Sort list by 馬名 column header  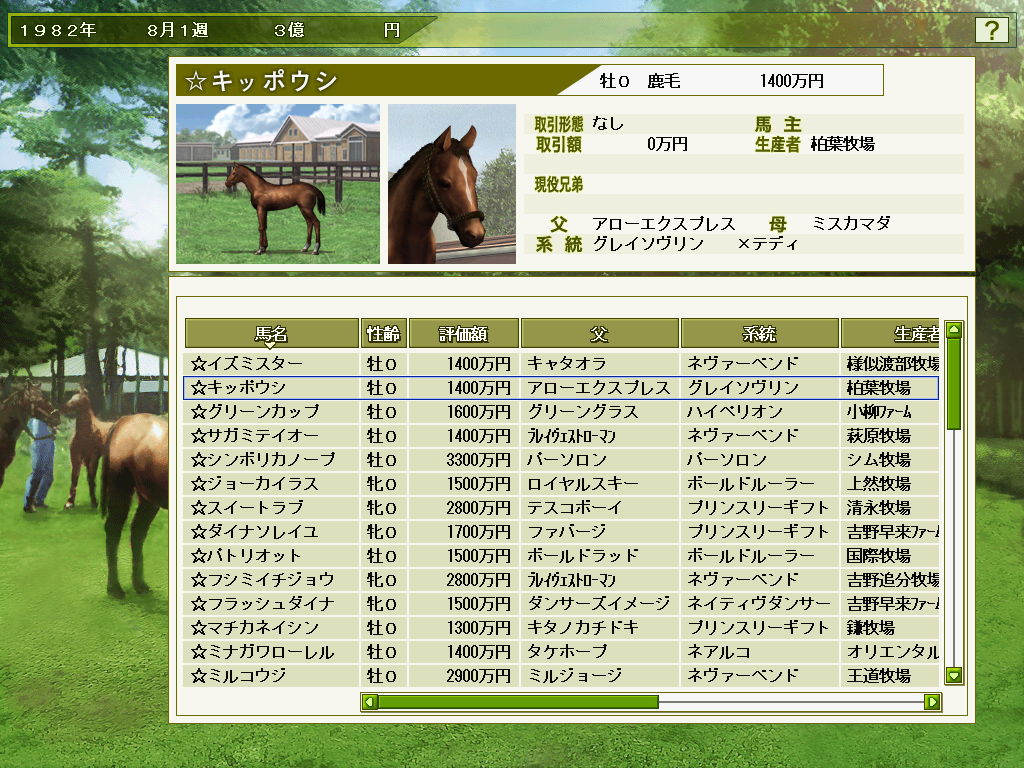click(x=271, y=334)
